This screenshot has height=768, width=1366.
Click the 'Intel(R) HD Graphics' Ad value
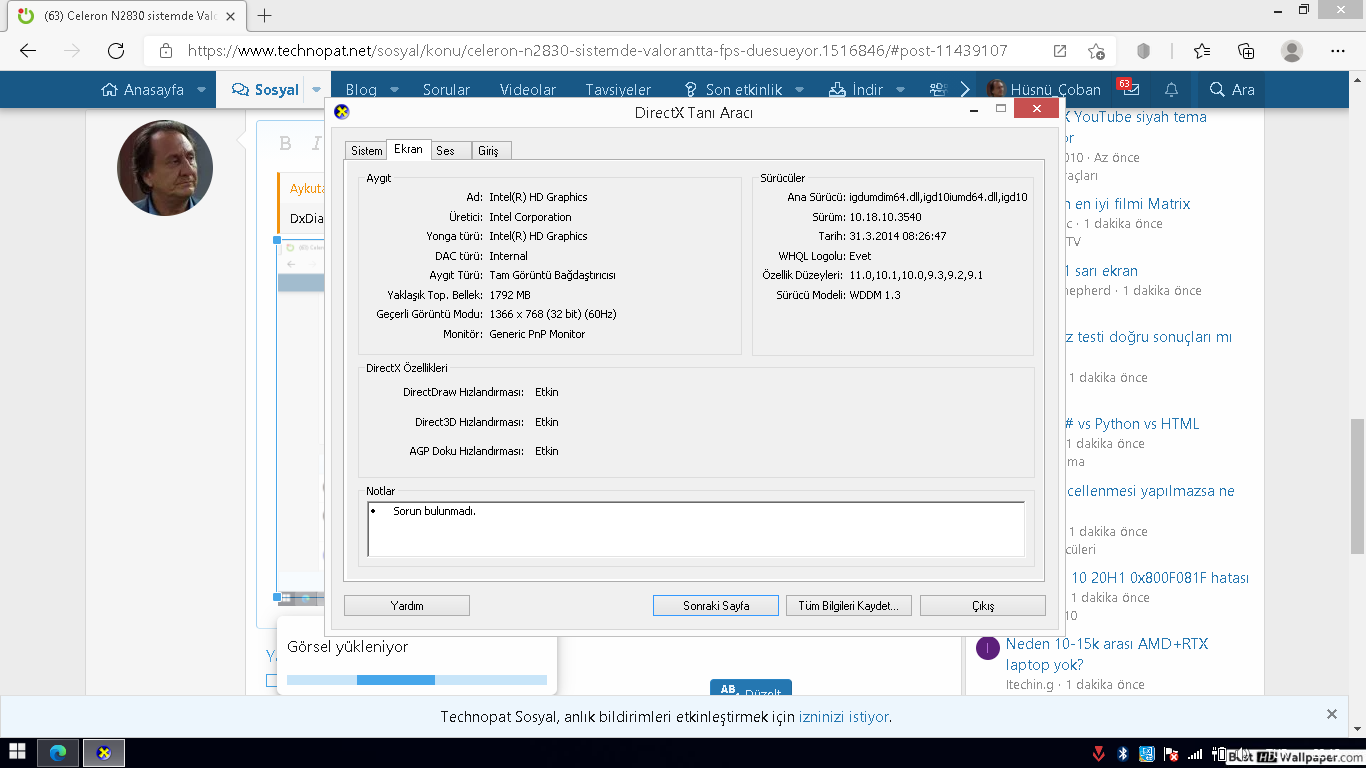pyautogui.click(x=538, y=197)
